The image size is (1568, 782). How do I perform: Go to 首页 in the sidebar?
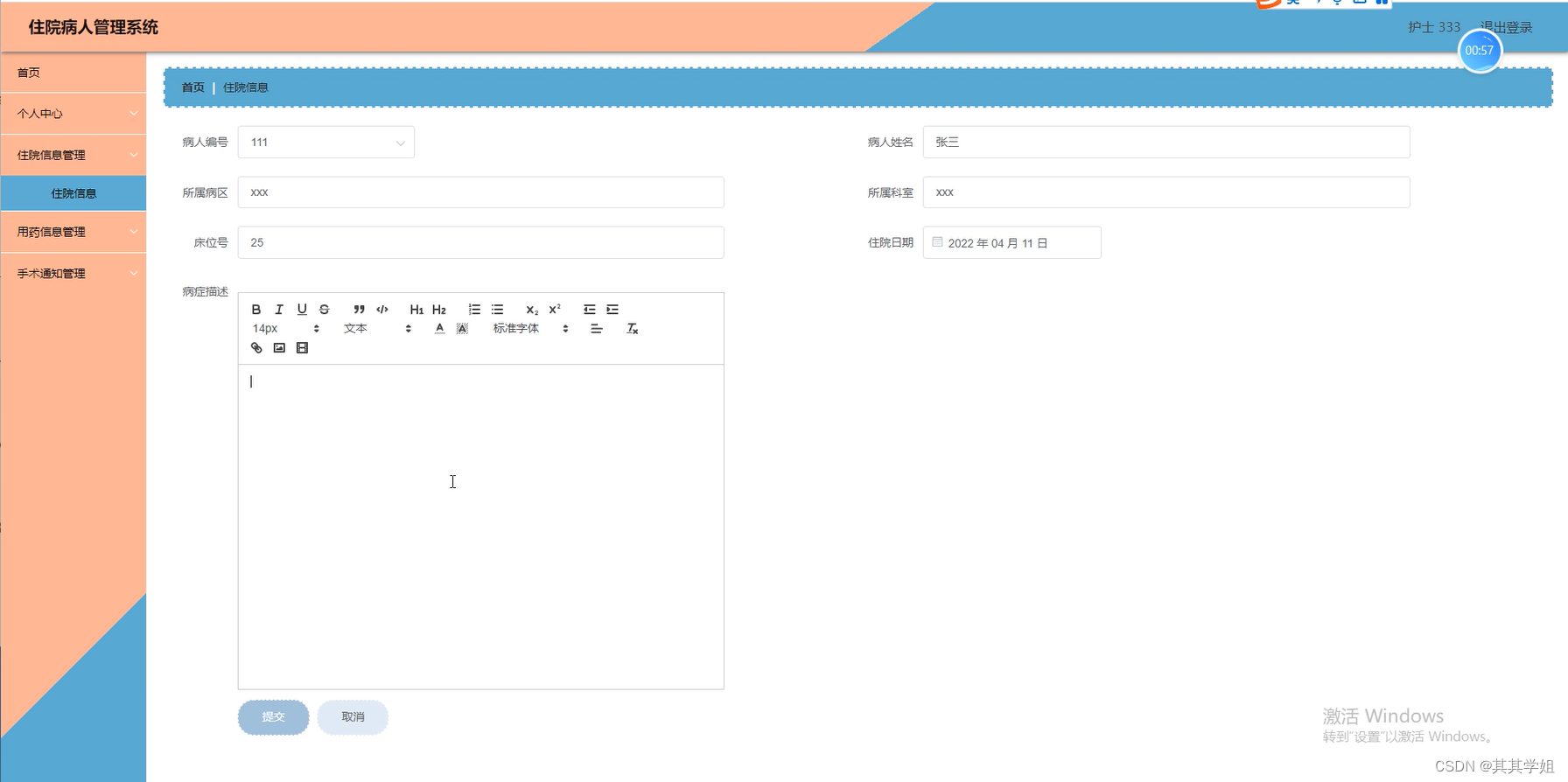73,73
